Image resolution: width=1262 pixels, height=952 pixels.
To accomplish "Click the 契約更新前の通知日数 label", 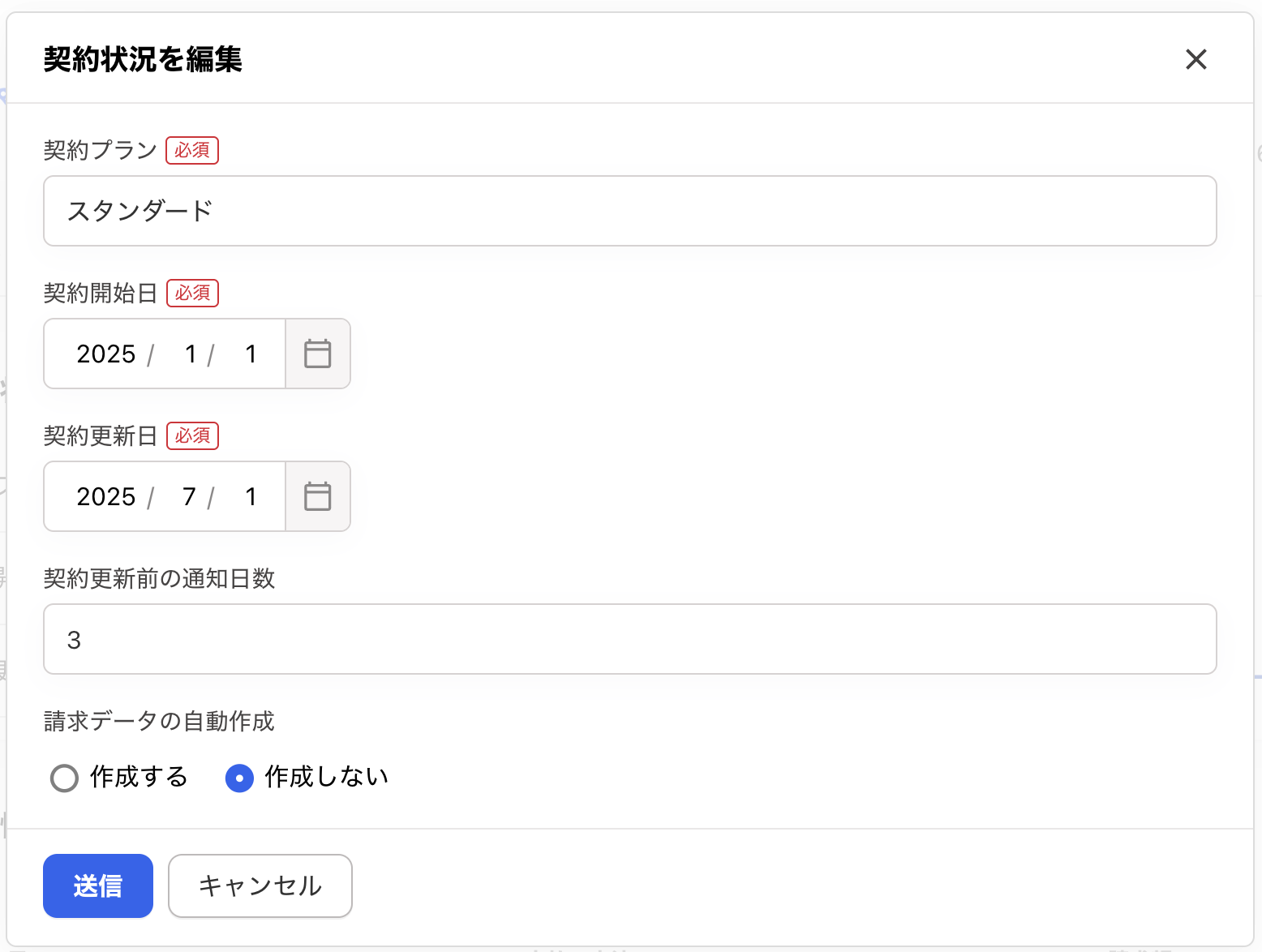I will click(x=159, y=578).
